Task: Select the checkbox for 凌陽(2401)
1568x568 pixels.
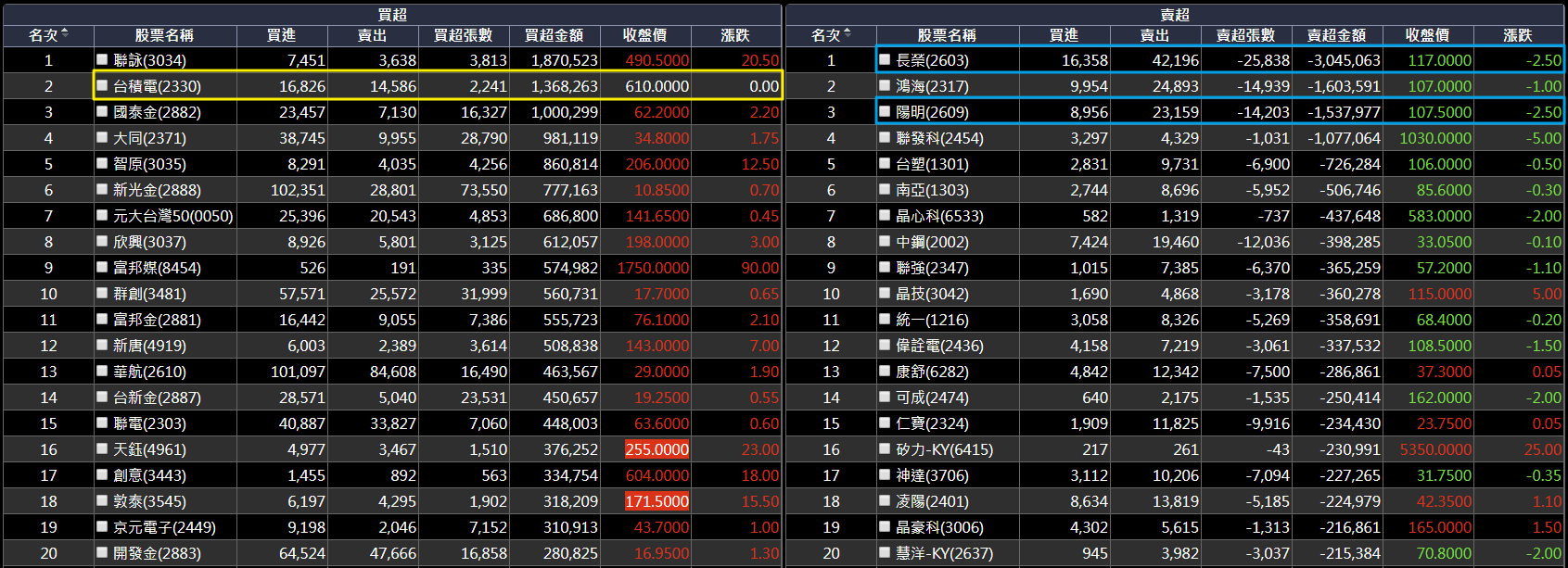Action: point(886,500)
